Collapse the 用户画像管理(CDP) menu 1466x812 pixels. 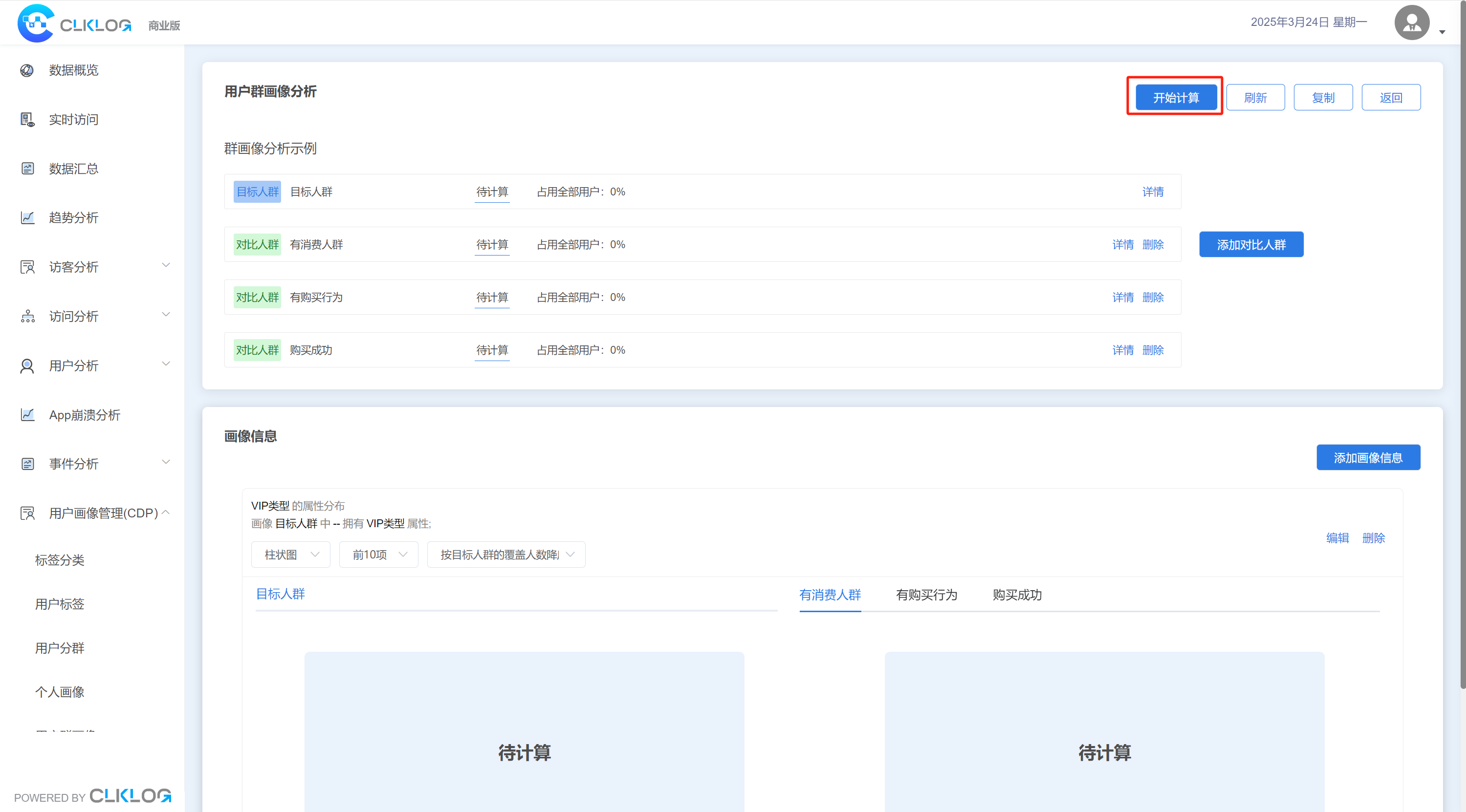166,512
